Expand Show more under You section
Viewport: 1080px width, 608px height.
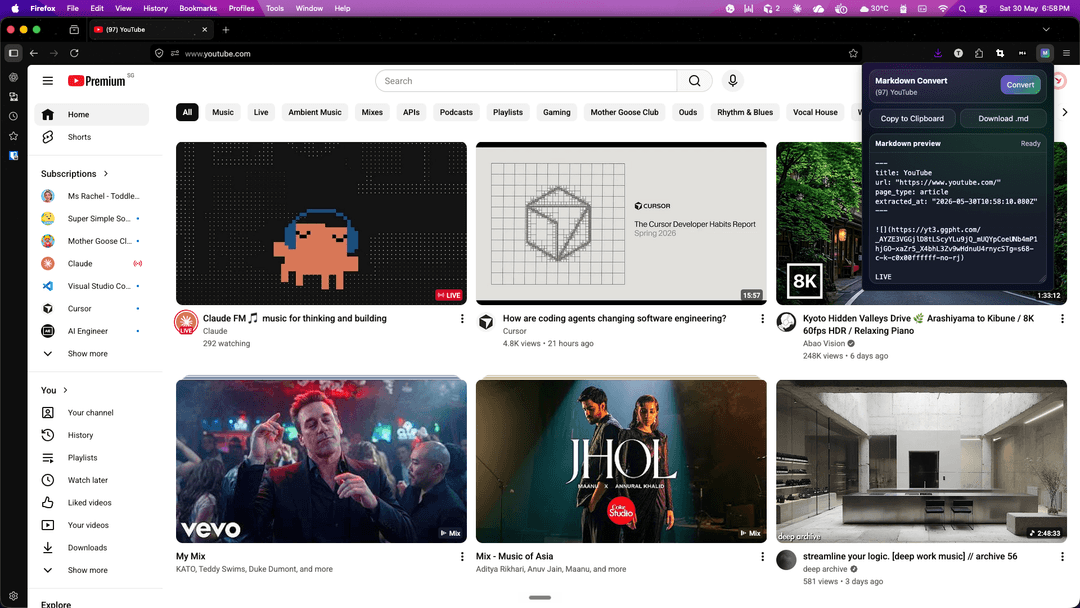click(92, 570)
